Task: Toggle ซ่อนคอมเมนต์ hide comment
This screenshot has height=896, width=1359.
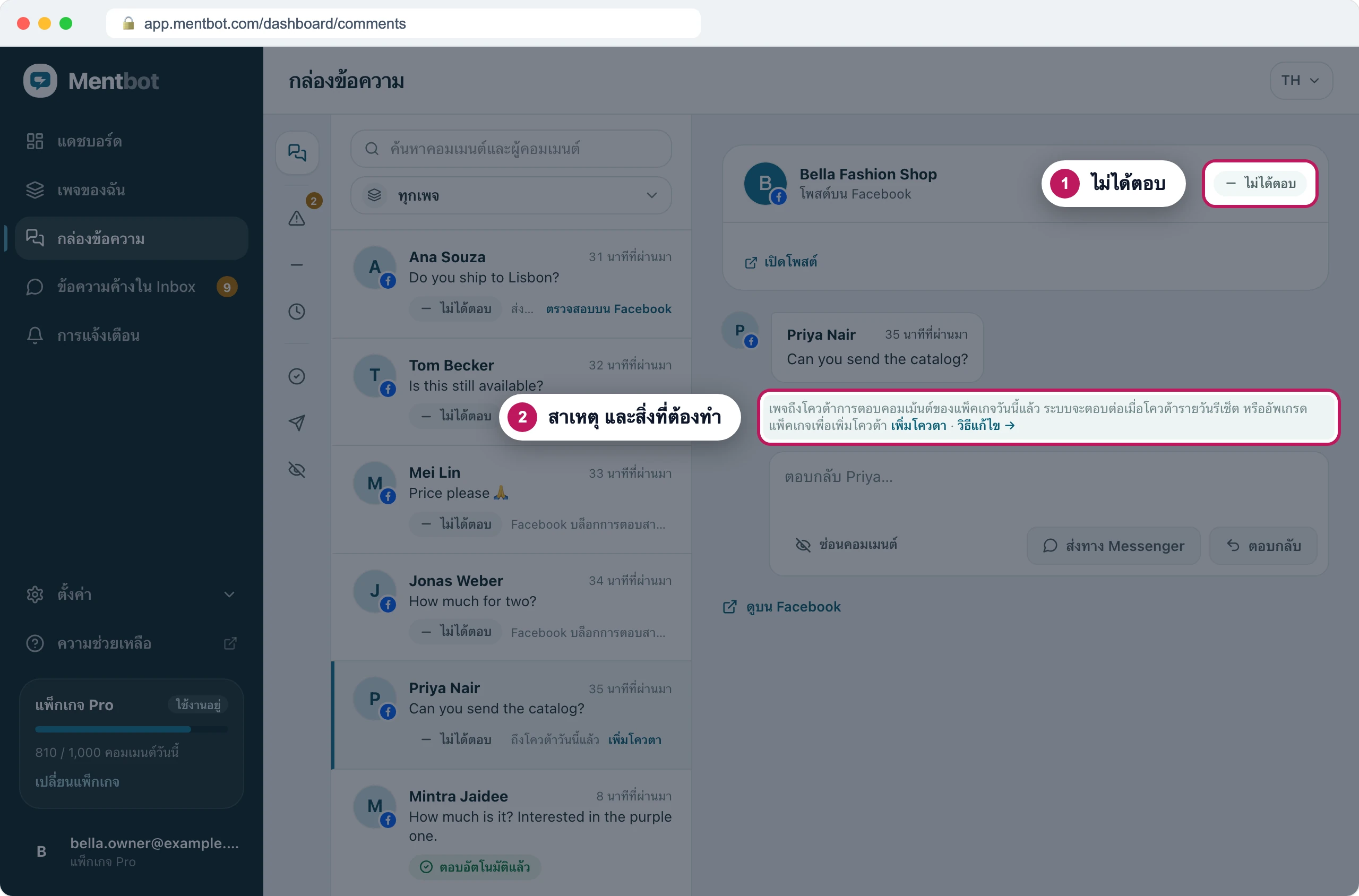Action: pos(846,545)
